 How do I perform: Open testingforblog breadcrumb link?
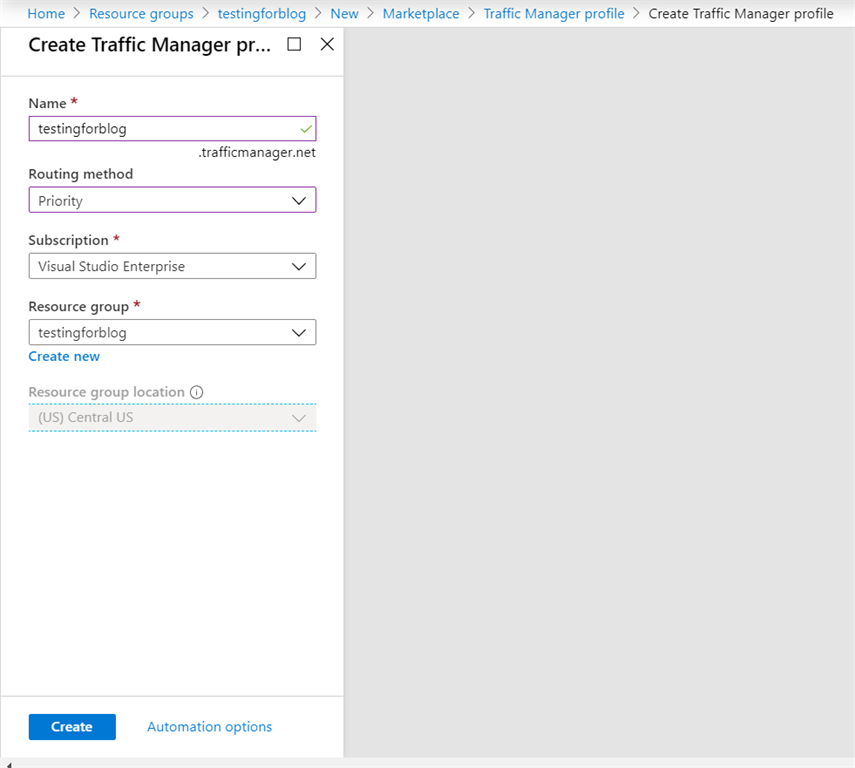[x=262, y=14]
